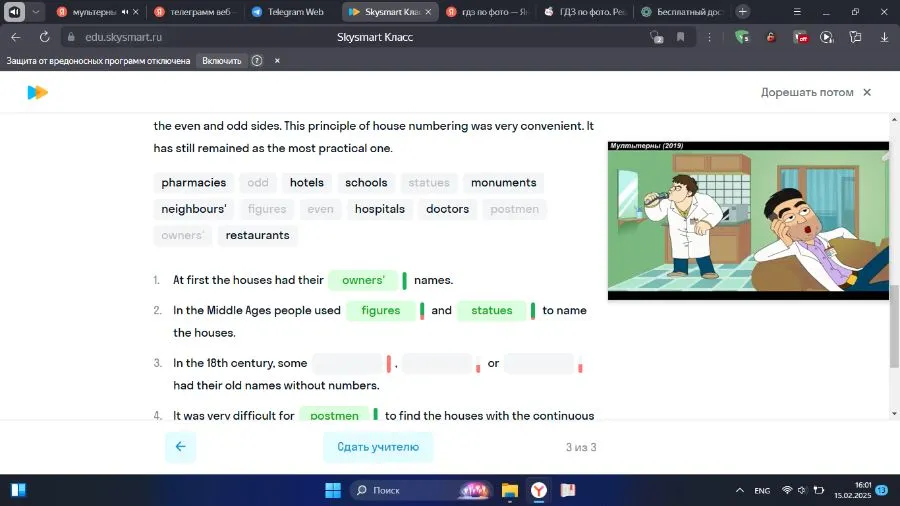Click the filled answer 'statues' in sentence 2
This screenshot has height=506, width=900.
click(x=491, y=310)
